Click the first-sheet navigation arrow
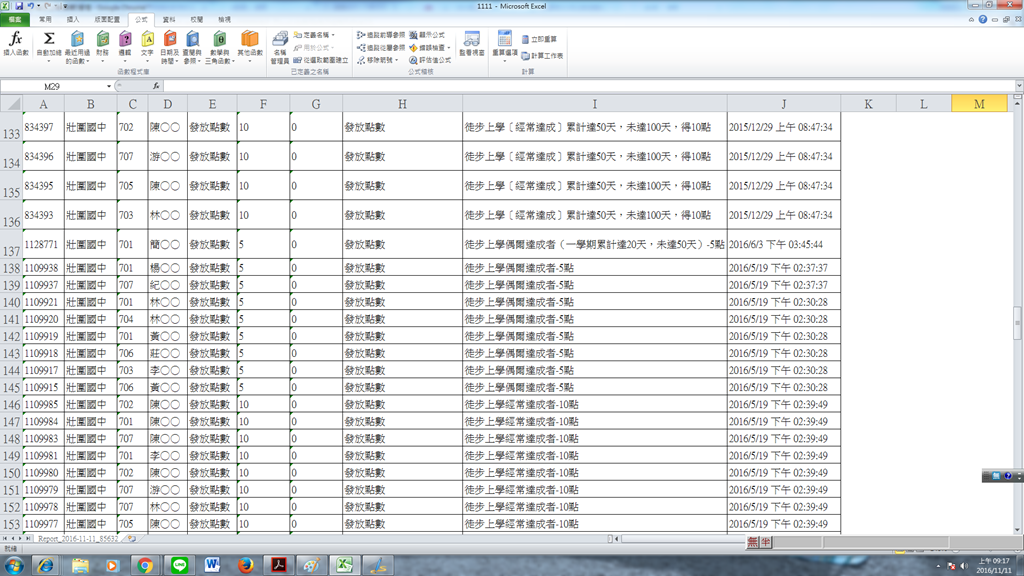 click(x=5, y=539)
